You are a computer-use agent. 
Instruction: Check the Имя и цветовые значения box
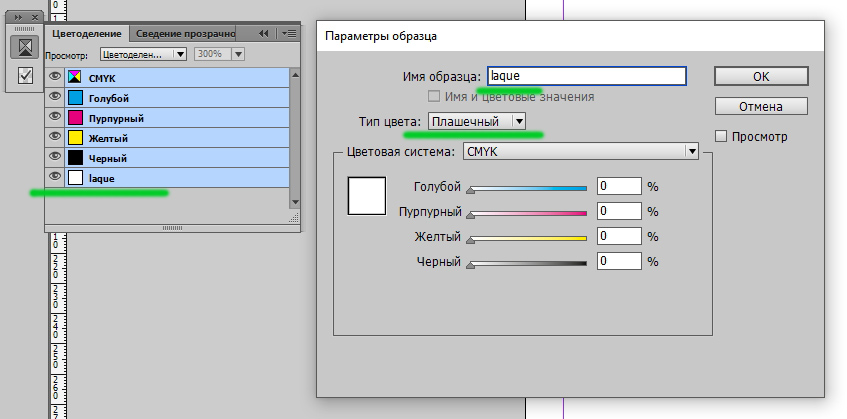pos(433,97)
